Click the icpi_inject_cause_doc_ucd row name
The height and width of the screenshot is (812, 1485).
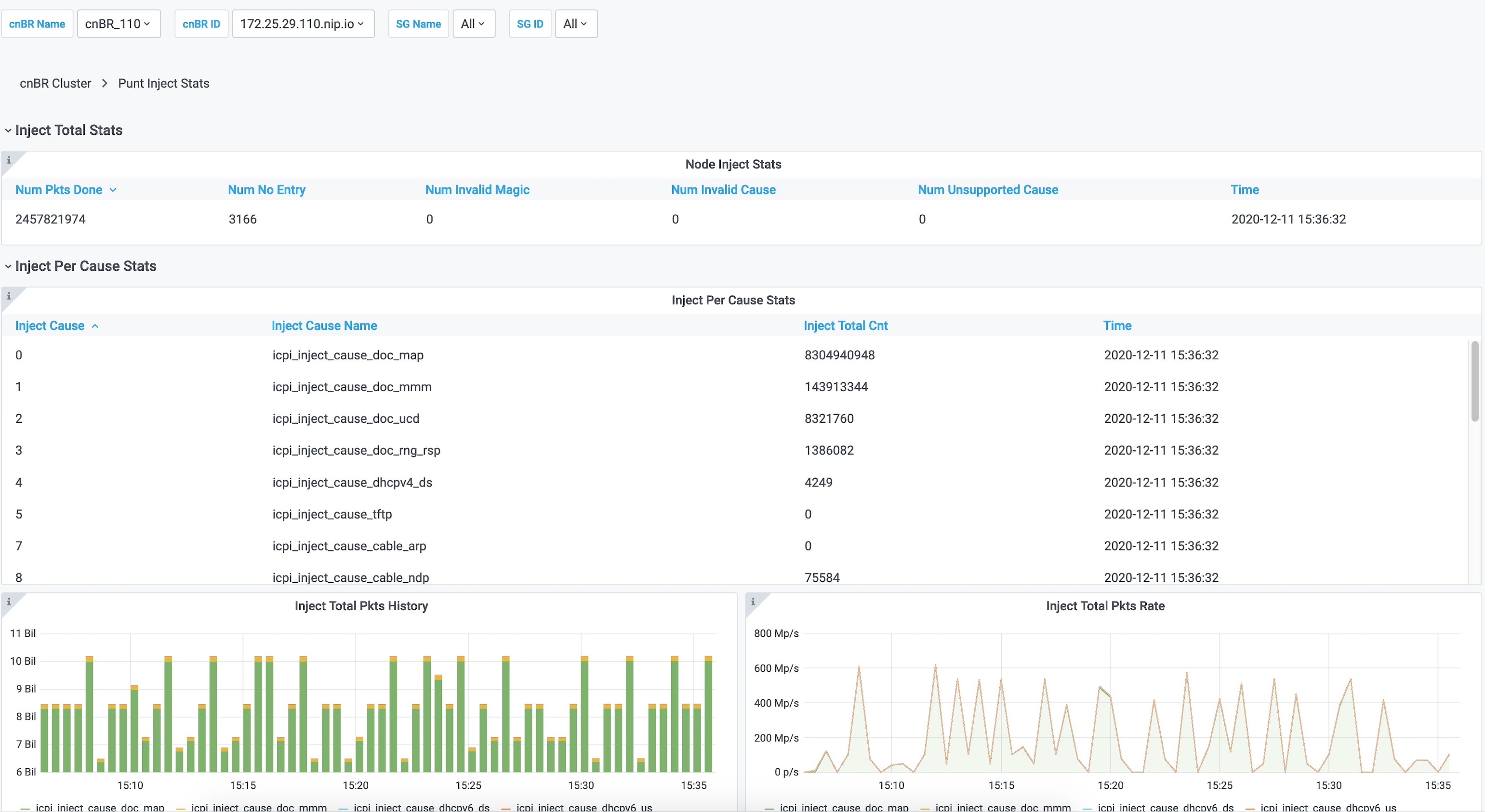[x=346, y=419]
